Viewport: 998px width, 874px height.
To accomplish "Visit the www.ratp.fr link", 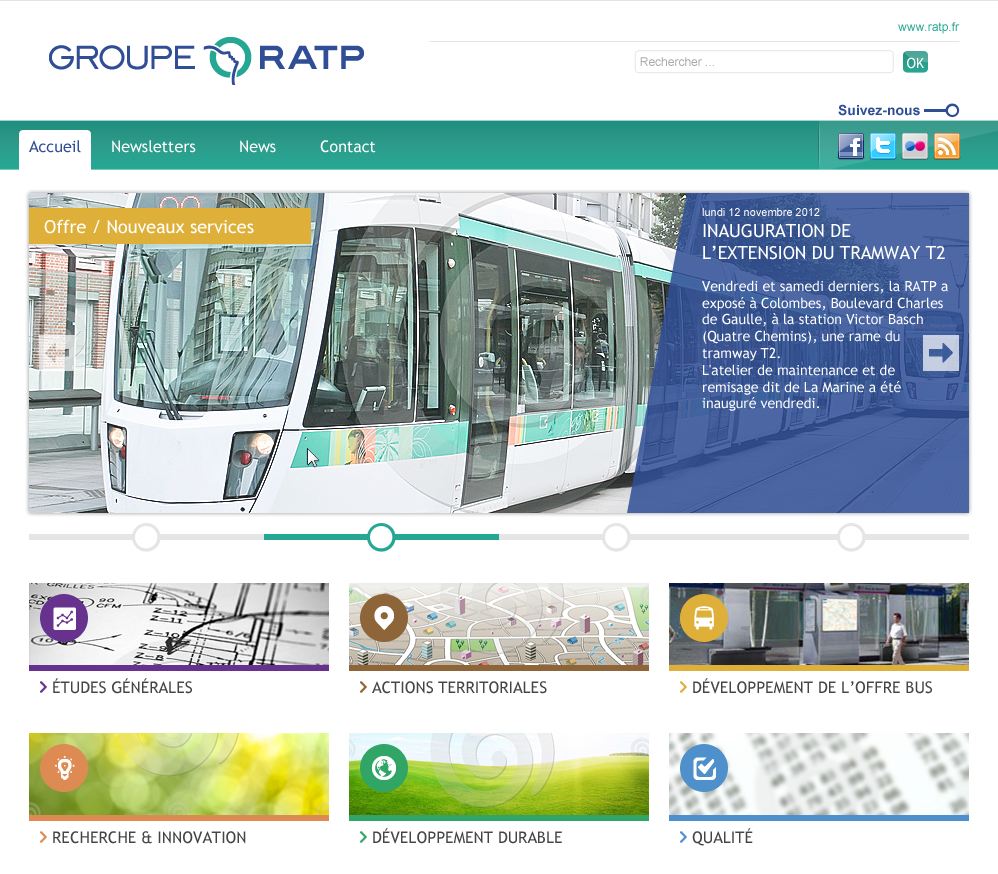I will (x=928, y=27).
